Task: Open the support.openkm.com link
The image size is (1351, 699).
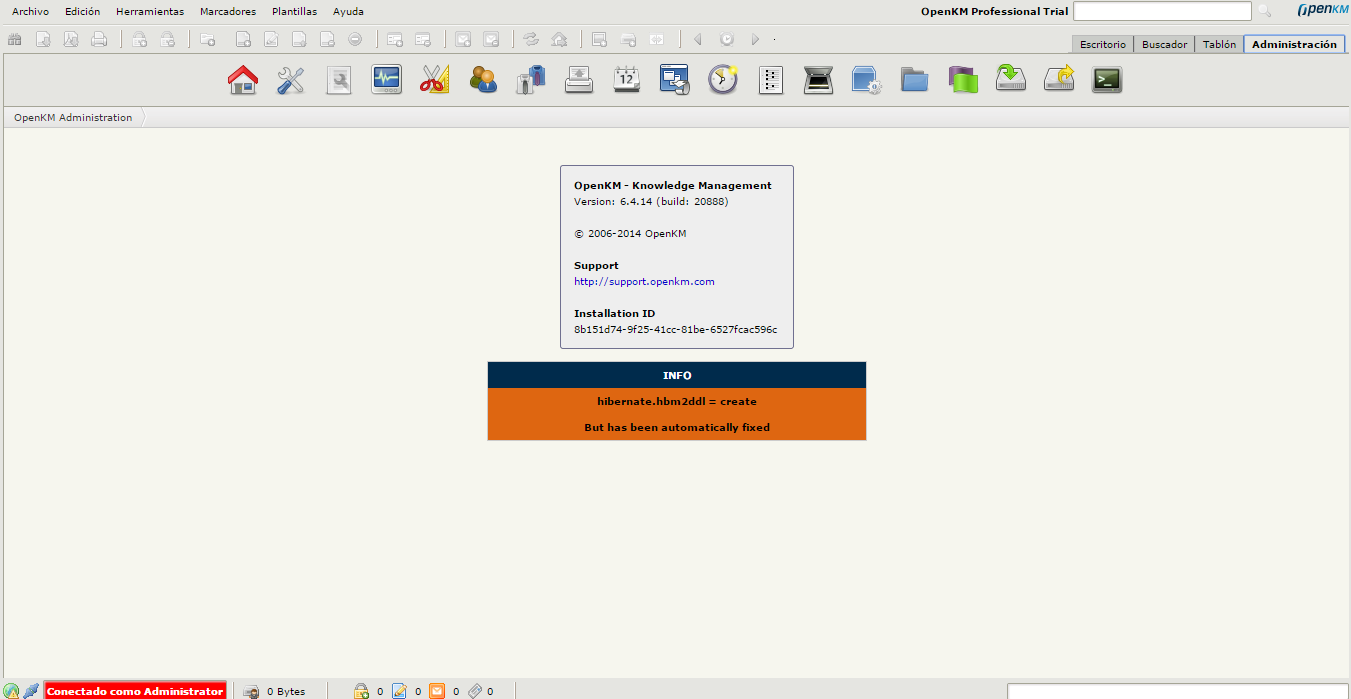Action: pyautogui.click(x=644, y=282)
